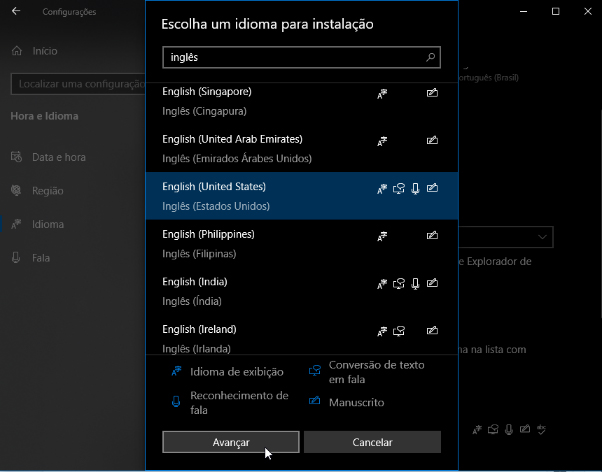
Task: Click microphone icon for English (India)
Action: [x=415, y=284]
